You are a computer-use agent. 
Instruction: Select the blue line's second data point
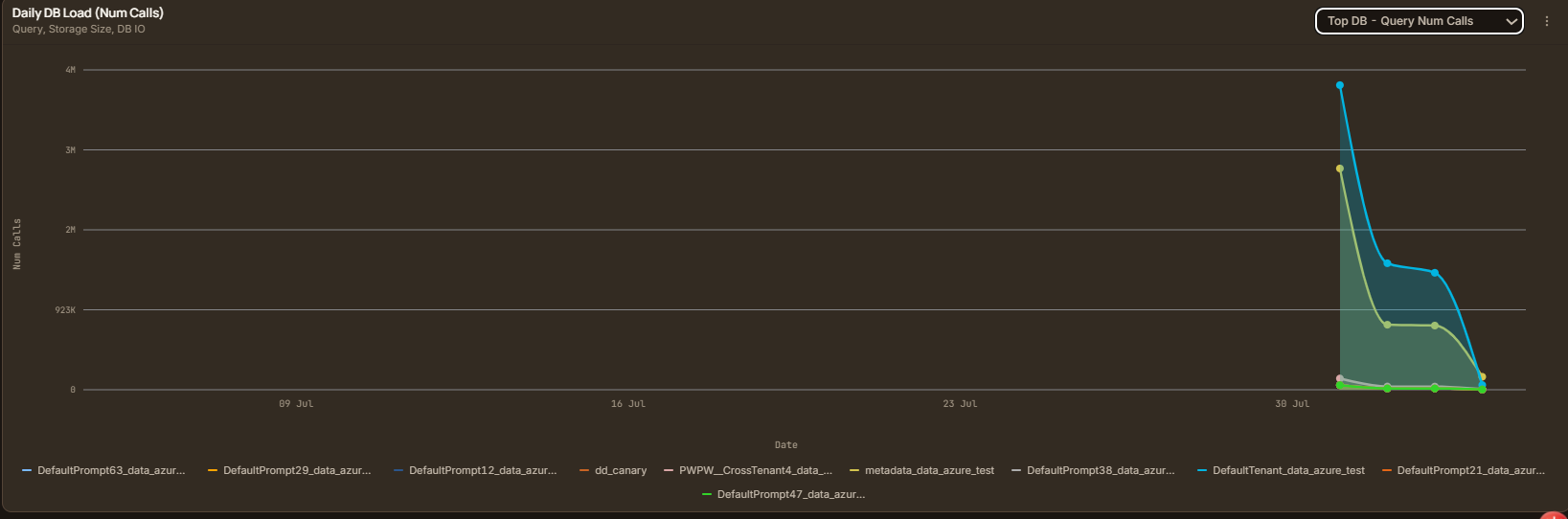[x=1387, y=263]
